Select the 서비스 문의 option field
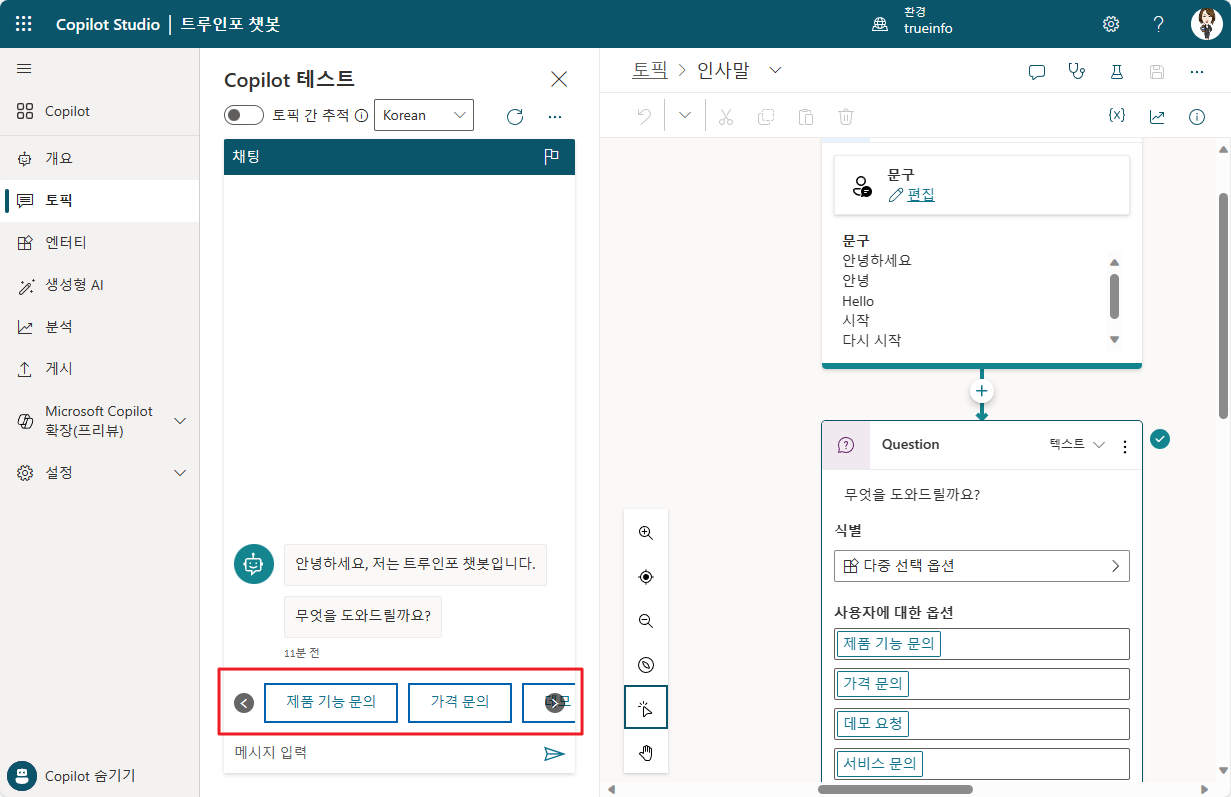Viewport: 1231px width, 797px height. click(x=982, y=764)
